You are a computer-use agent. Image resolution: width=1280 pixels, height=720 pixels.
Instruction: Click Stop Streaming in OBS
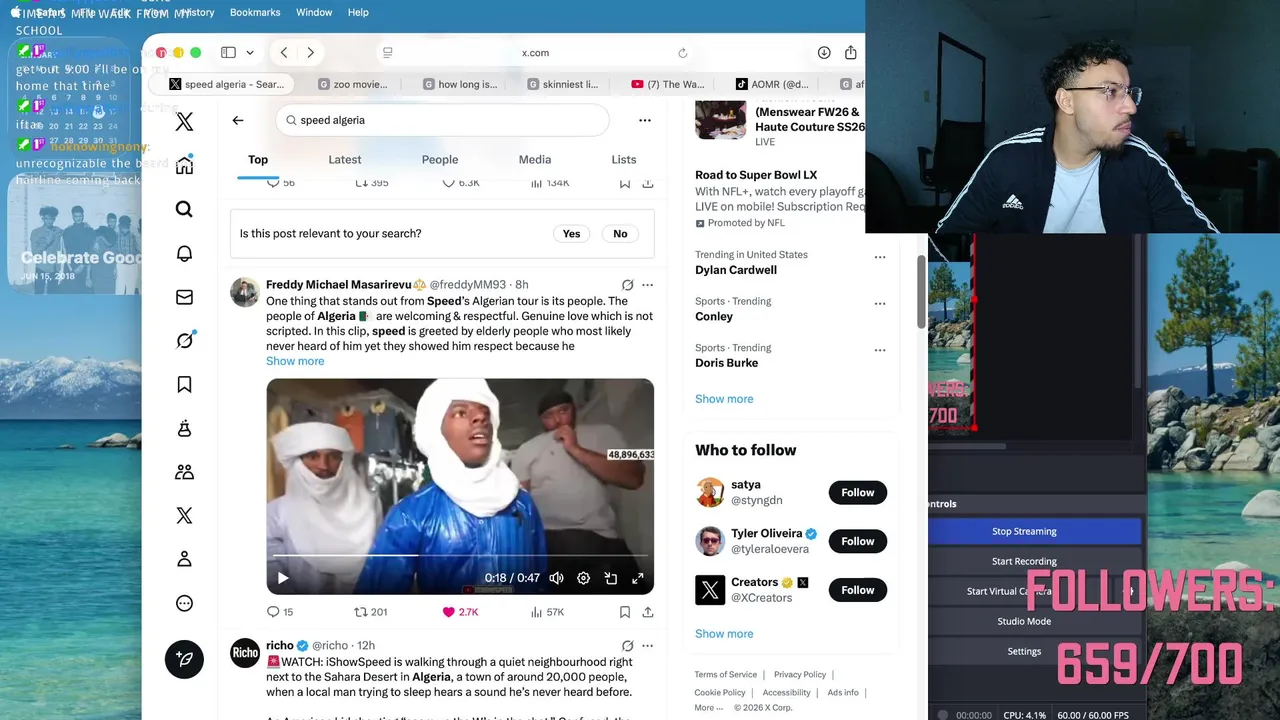[x=1024, y=531]
